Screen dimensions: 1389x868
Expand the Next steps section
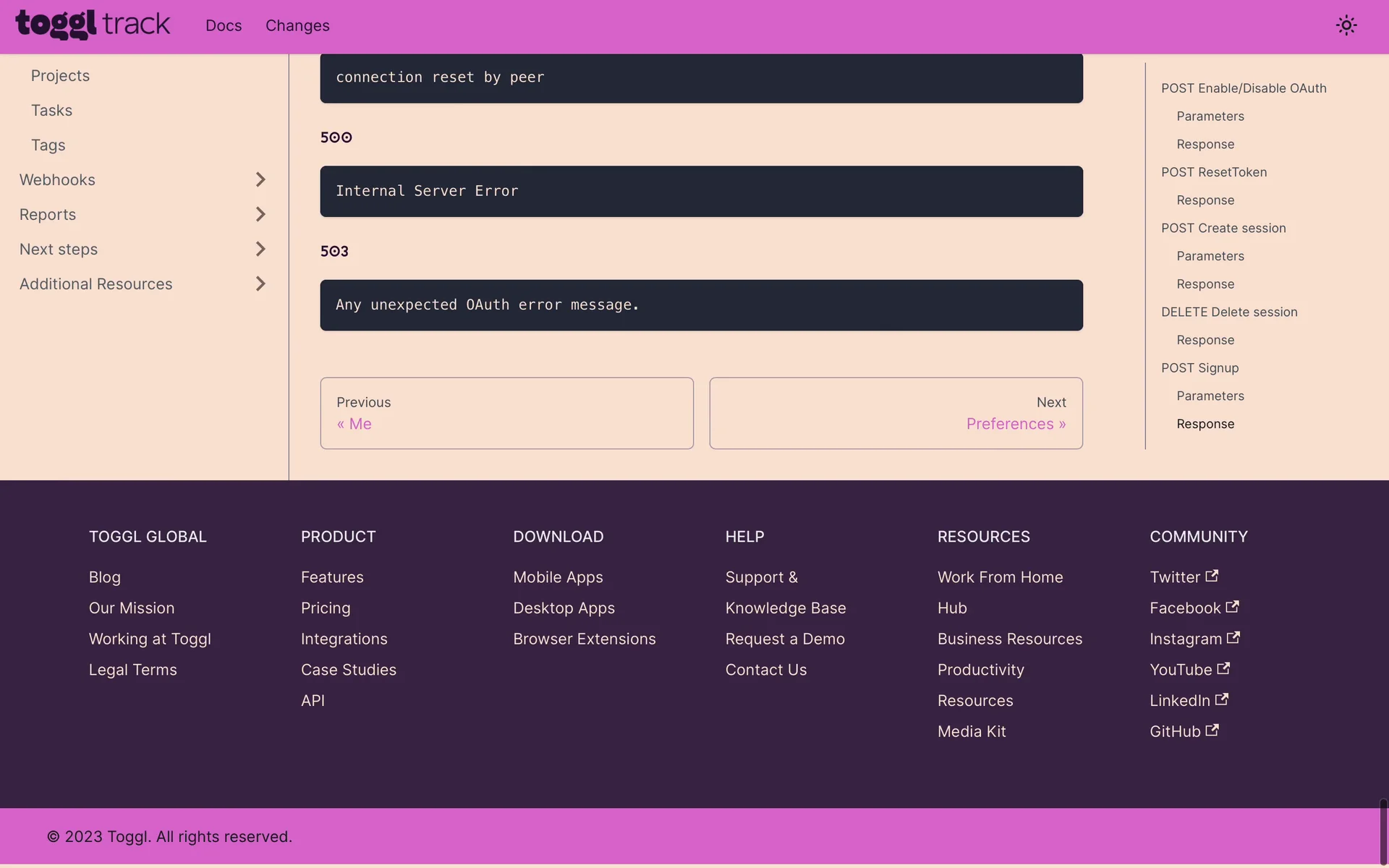tap(260, 249)
